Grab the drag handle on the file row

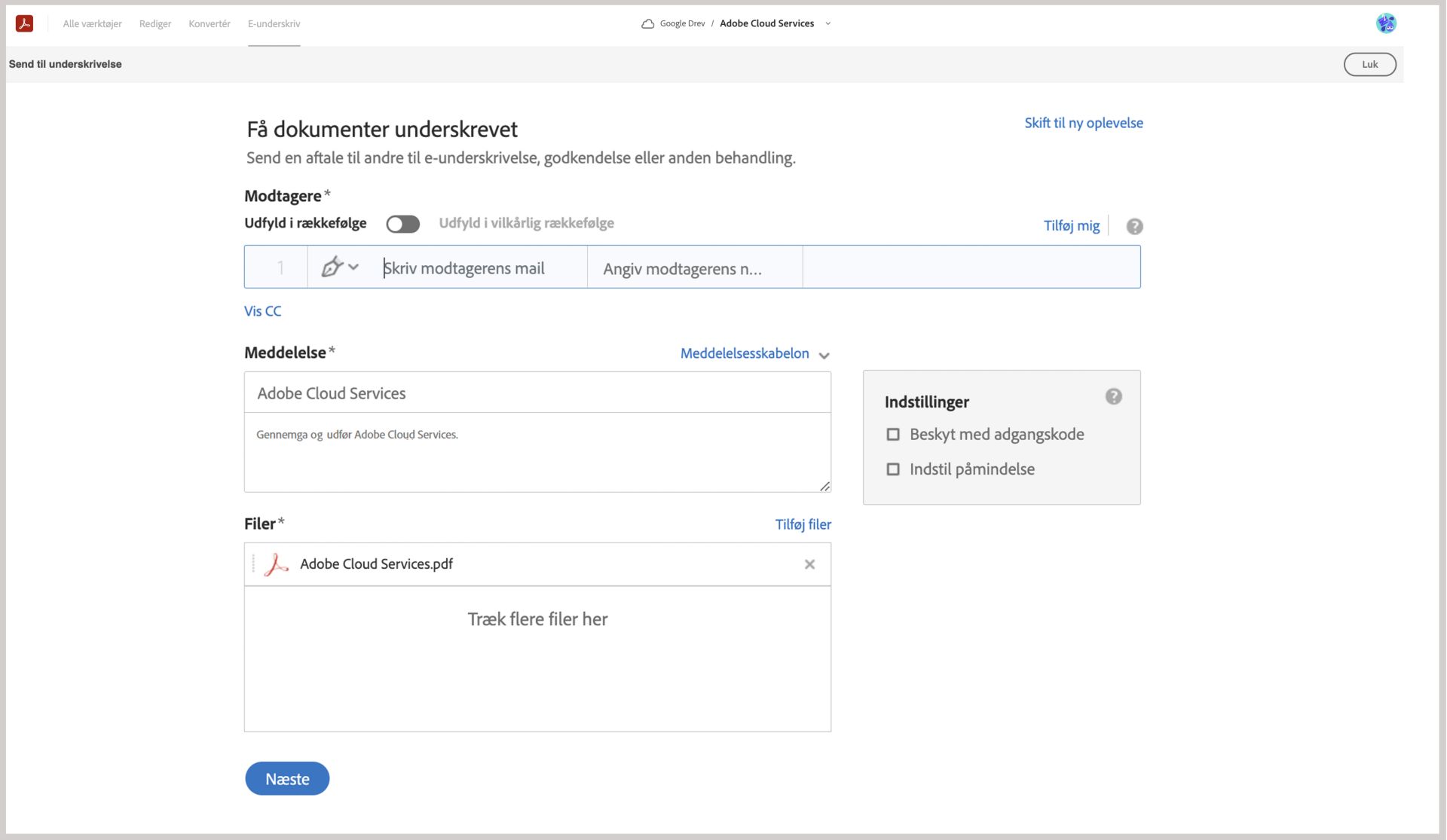pos(253,564)
